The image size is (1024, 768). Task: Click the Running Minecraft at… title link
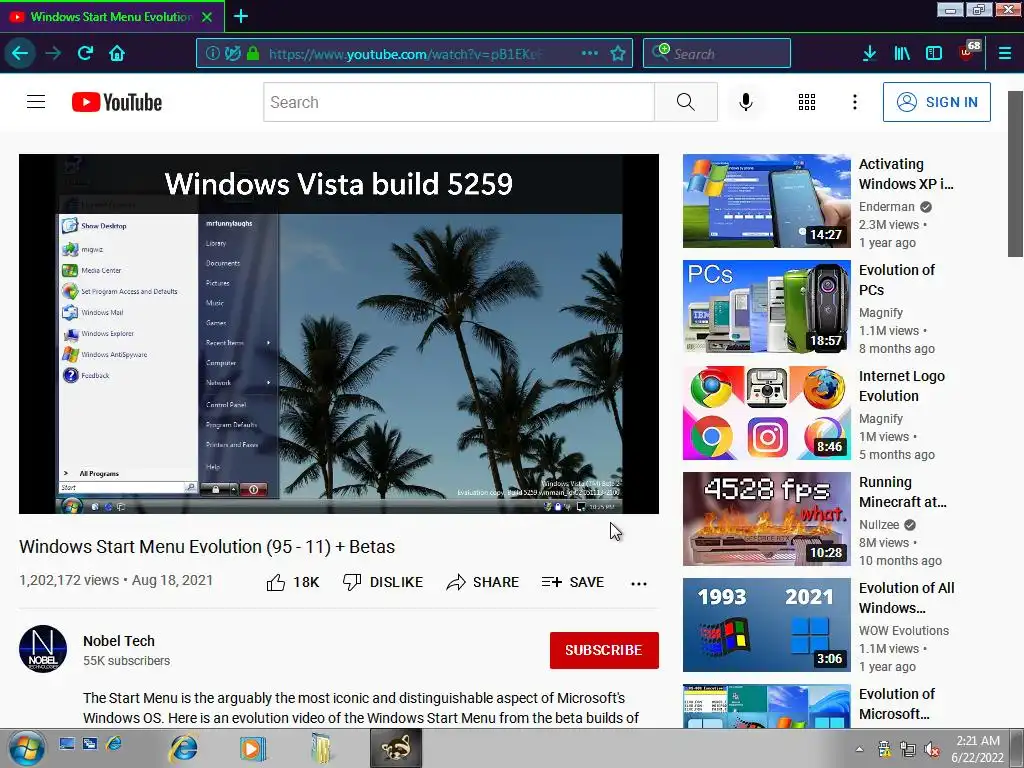point(903,492)
